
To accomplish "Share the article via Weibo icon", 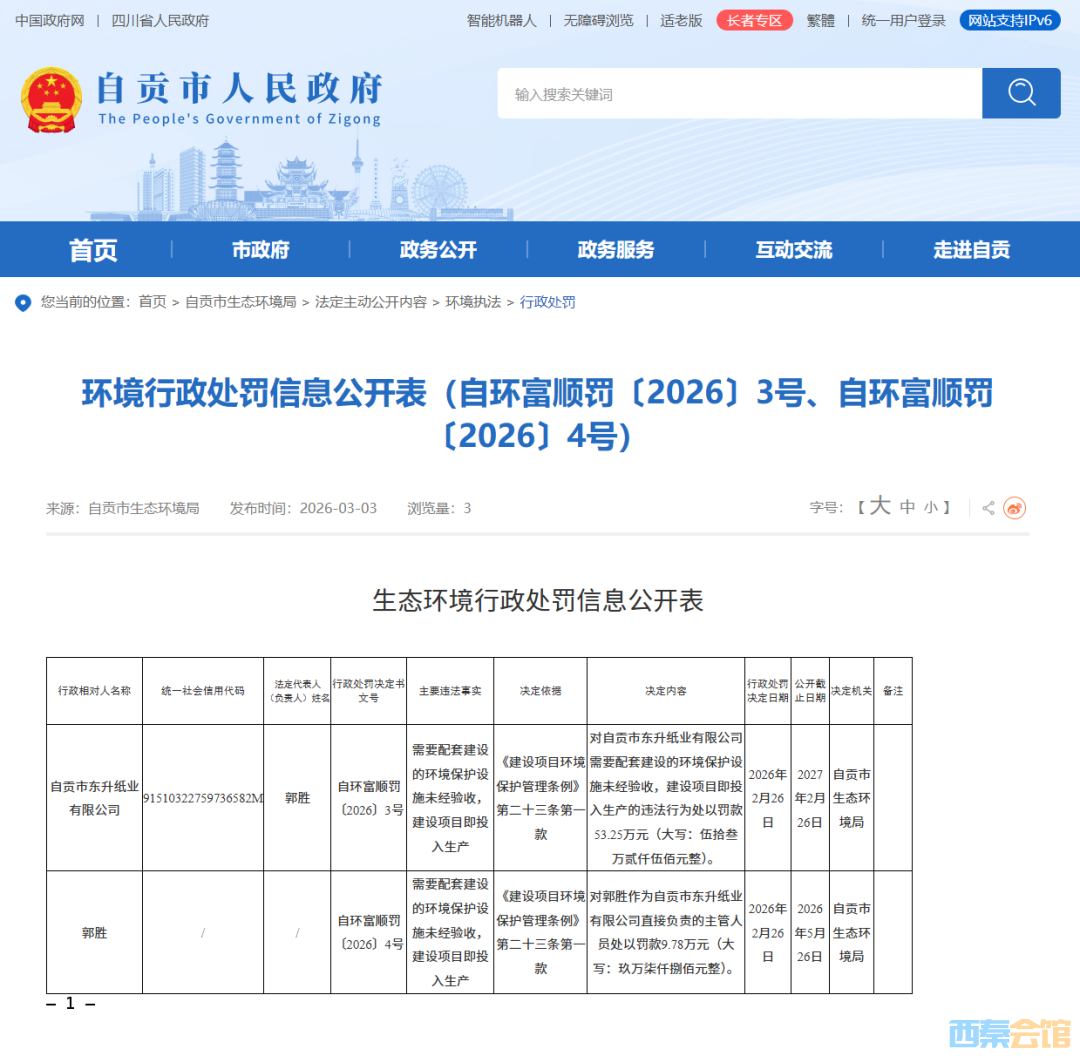I will point(1015,508).
